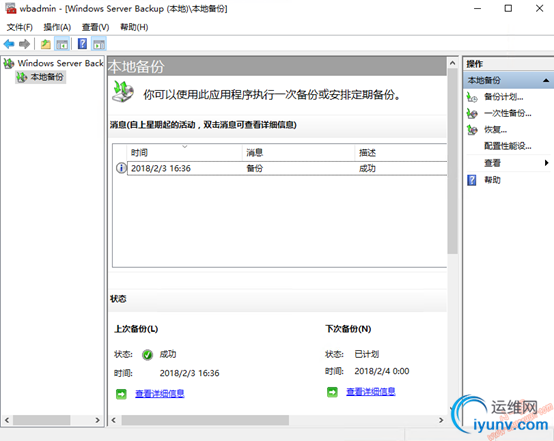
Task: Click the center pane's scroll up arrow
Action: 452,63
